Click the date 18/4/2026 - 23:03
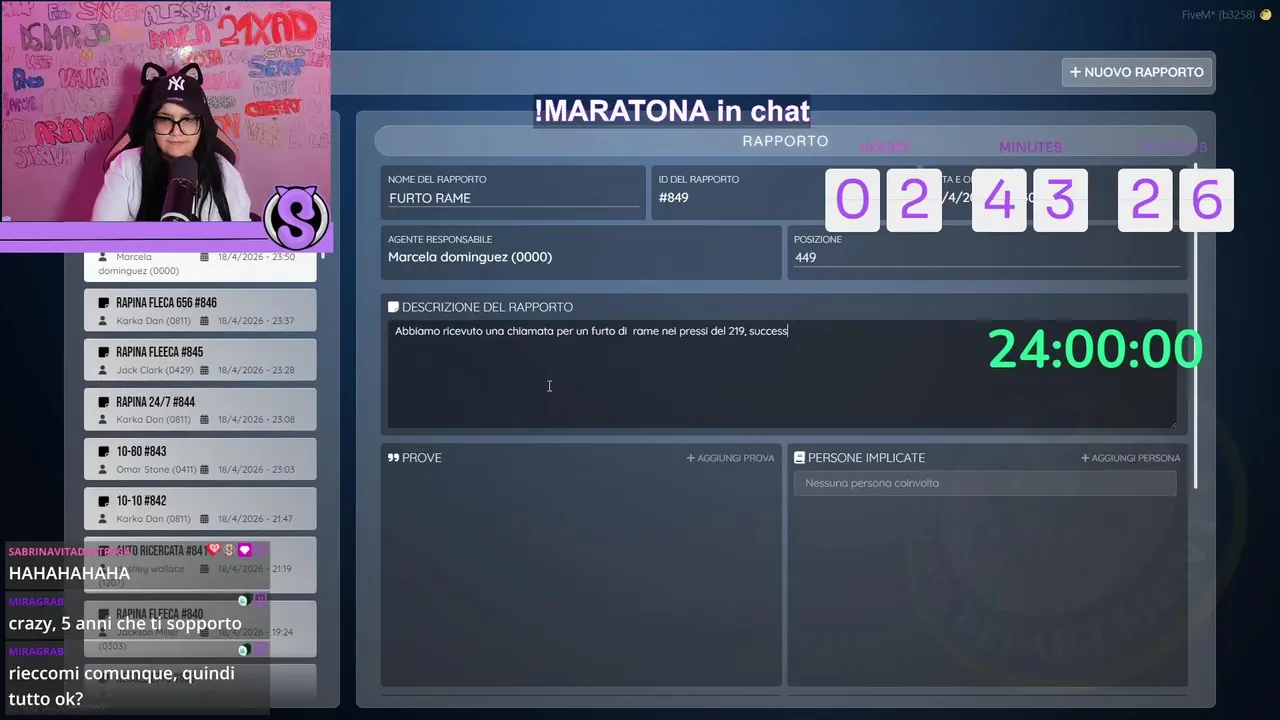The height and width of the screenshot is (720, 1280). point(256,469)
